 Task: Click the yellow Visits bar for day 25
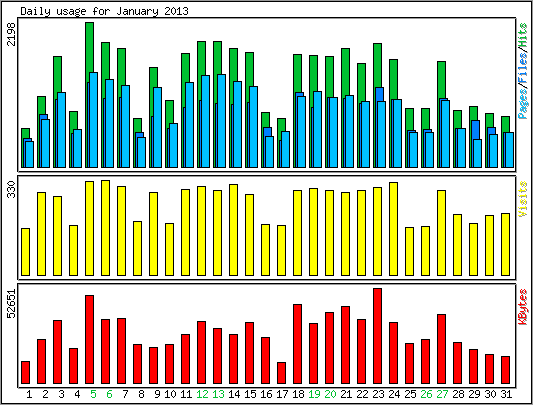point(409,251)
